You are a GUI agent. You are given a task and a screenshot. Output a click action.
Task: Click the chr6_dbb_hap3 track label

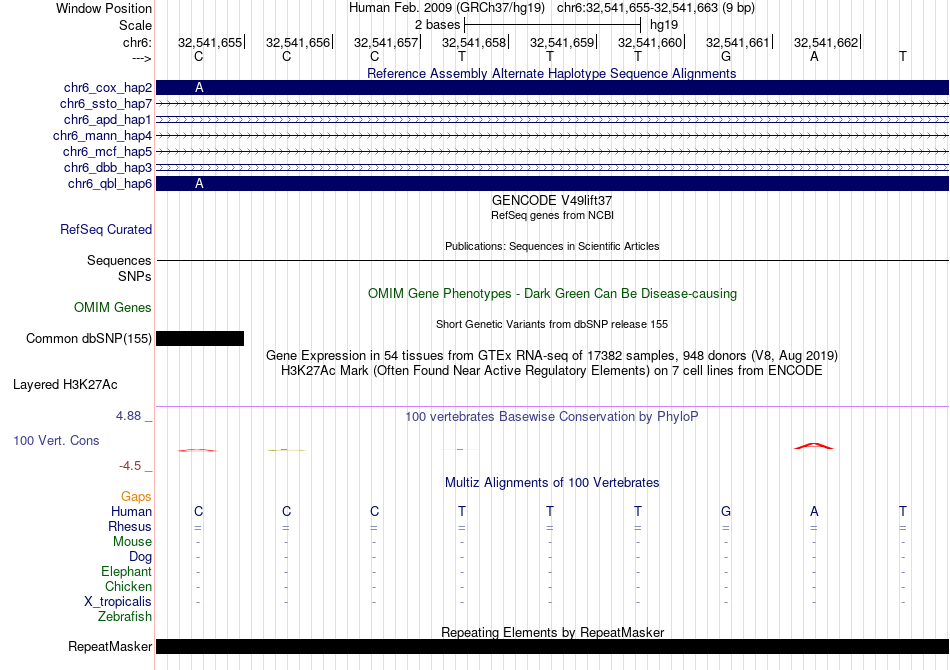[x=108, y=167]
